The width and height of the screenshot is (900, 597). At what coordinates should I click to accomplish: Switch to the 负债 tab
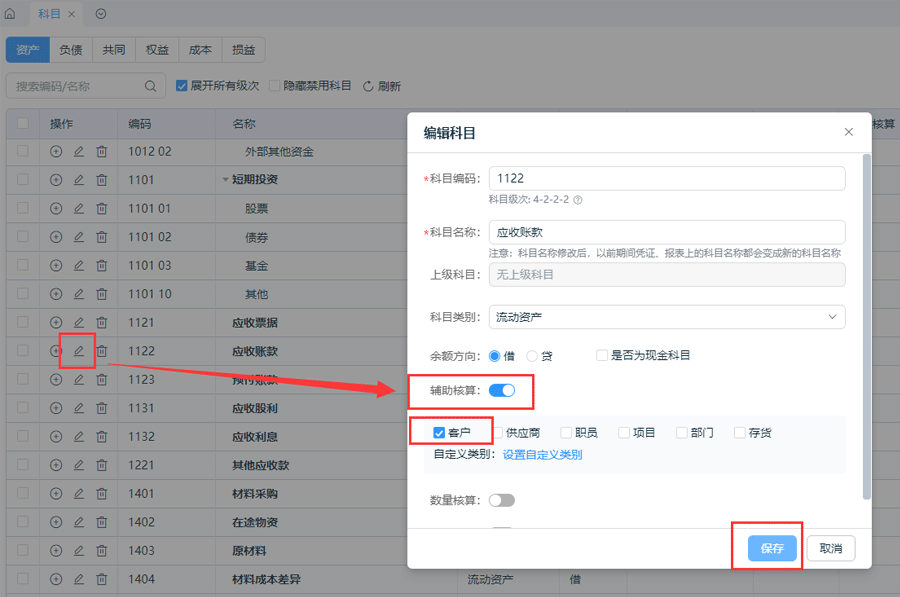tap(70, 50)
